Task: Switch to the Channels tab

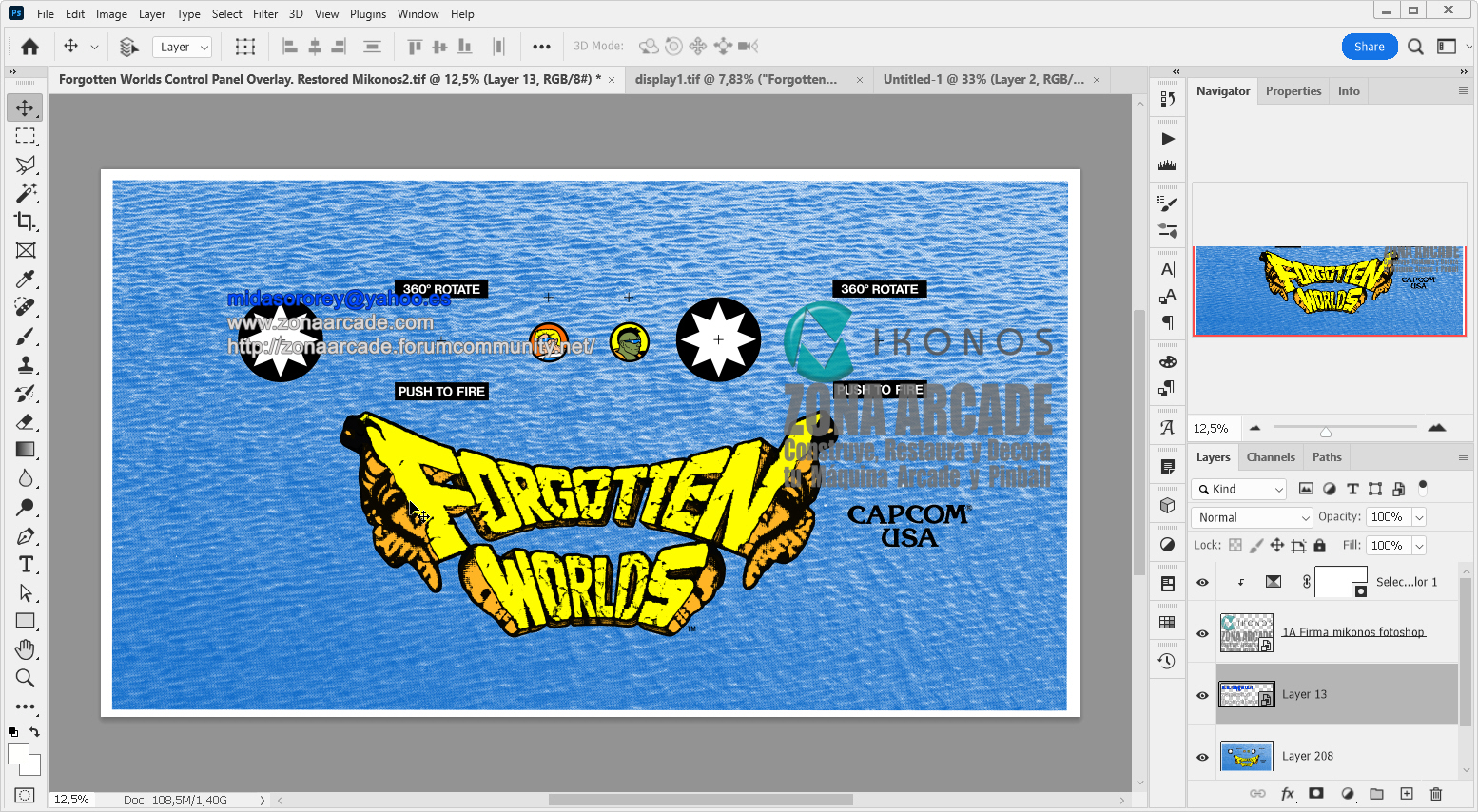Action: click(x=1271, y=456)
